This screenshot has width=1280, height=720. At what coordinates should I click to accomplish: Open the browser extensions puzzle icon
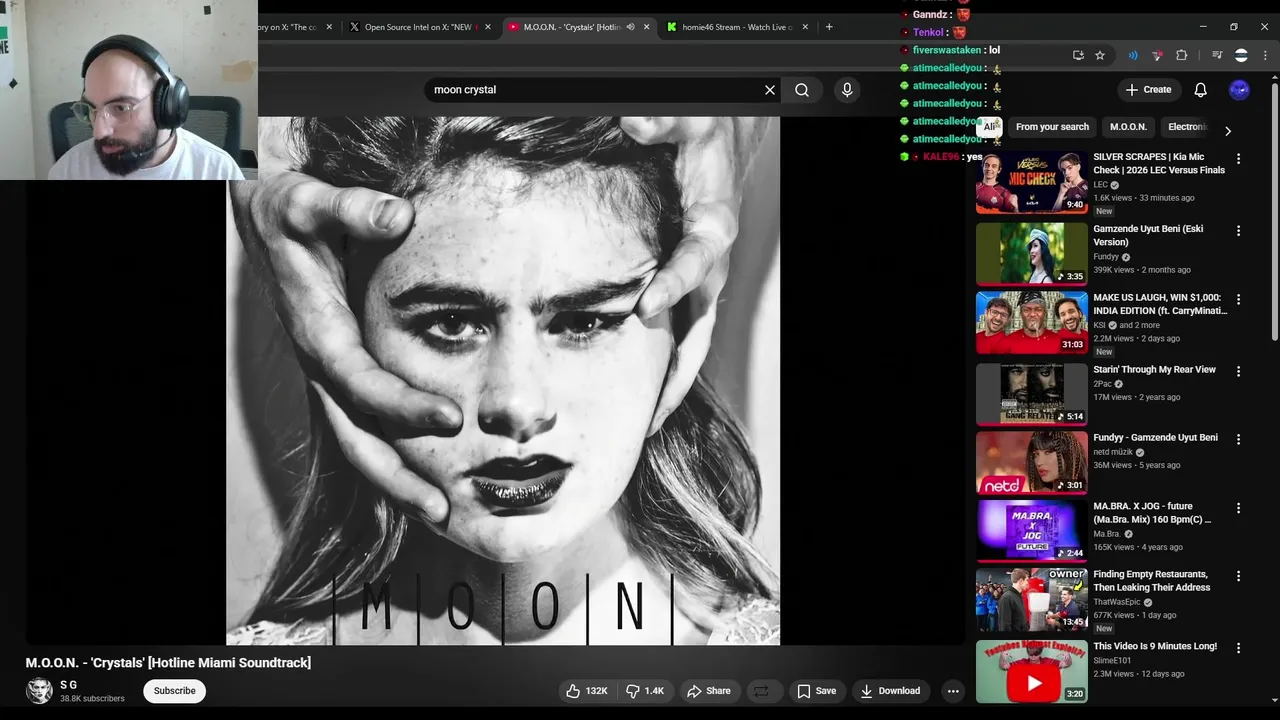coord(1181,55)
